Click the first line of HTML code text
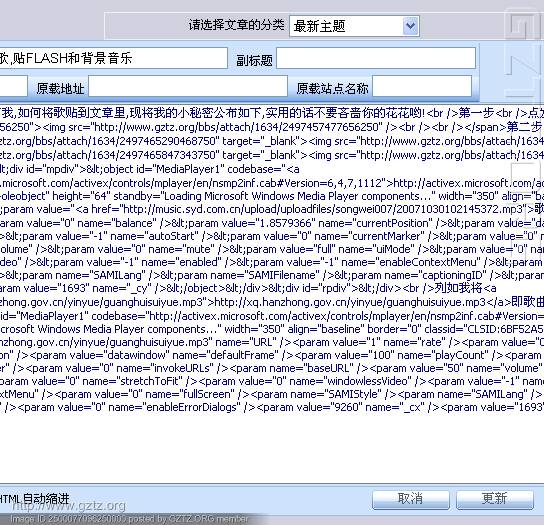Screen dimensions: 544x525 (272, 113)
